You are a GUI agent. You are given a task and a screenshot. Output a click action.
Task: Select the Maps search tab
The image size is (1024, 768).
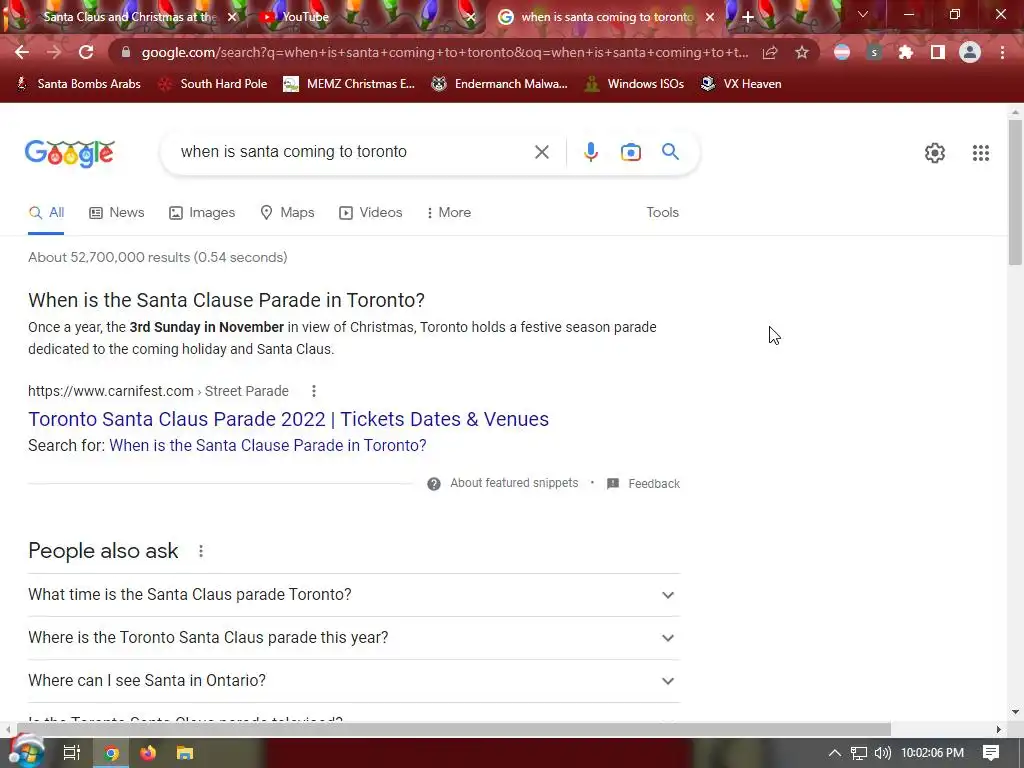pos(287,213)
